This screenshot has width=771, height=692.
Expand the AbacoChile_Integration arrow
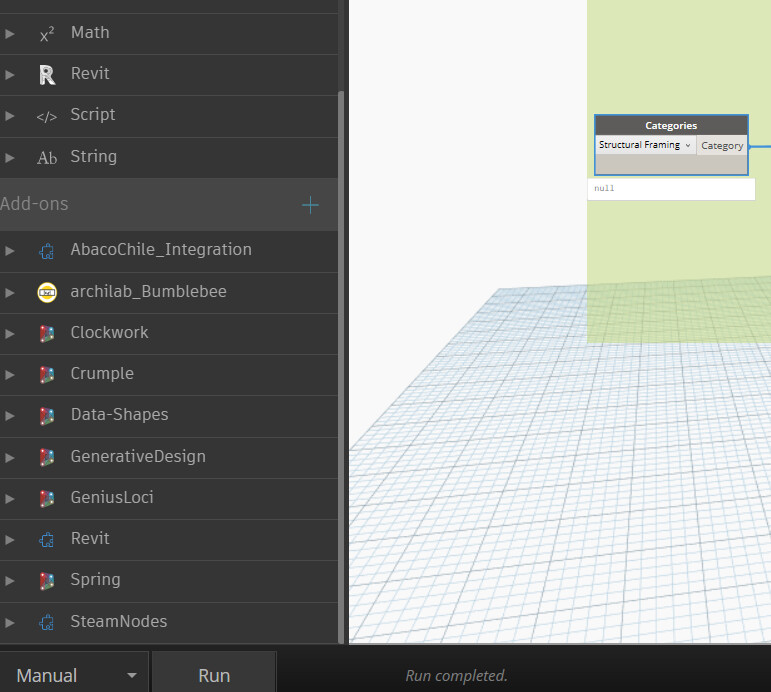pos(9,251)
